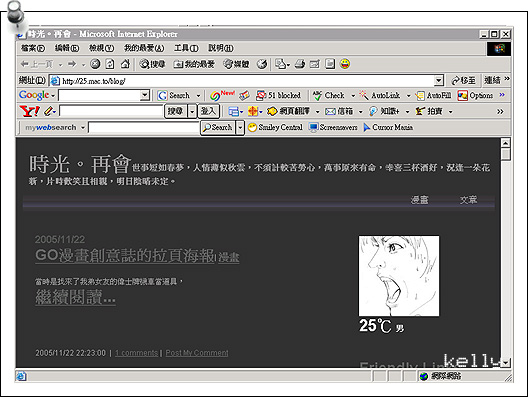Click the 連結 links toolbar label
This screenshot has width=528, height=397.
click(492, 80)
